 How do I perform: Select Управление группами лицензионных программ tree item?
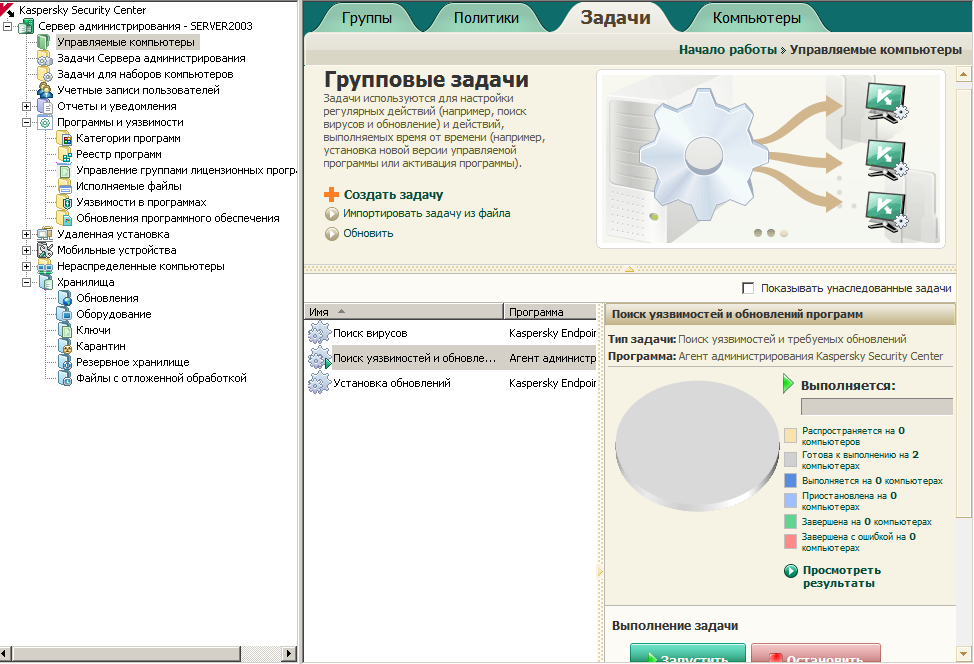coord(186,170)
